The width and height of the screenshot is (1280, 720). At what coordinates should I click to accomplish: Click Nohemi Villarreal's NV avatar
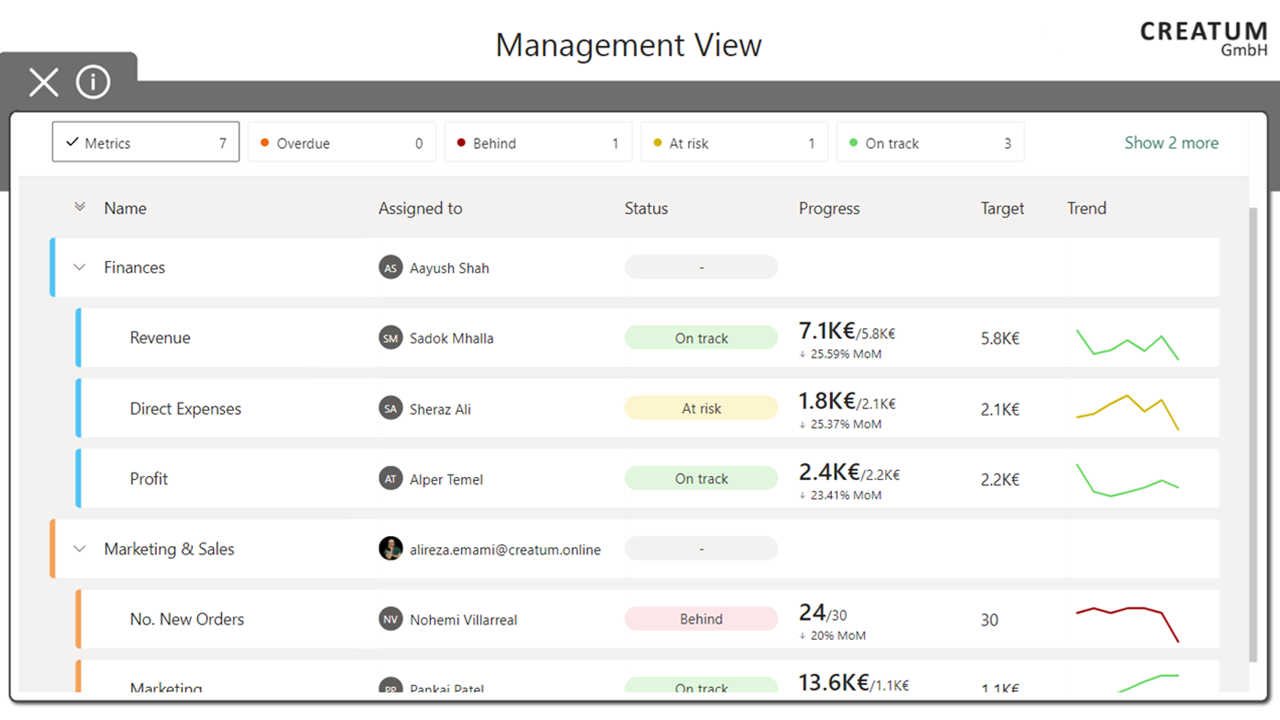(x=390, y=619)
